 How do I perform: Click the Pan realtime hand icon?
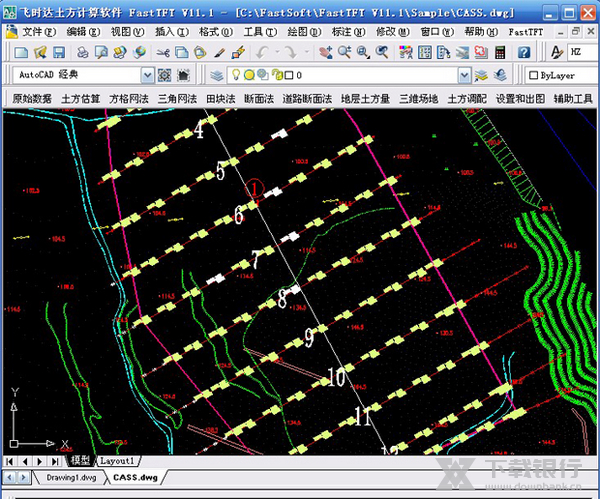click(327, 52)
